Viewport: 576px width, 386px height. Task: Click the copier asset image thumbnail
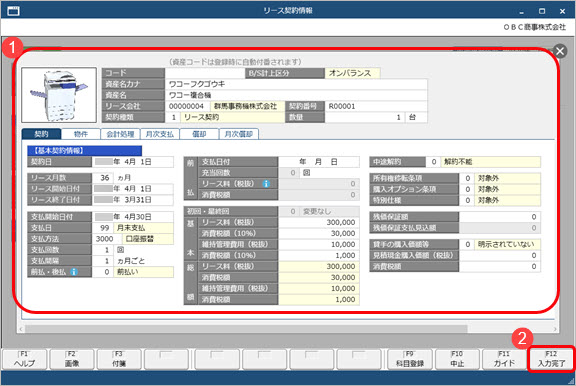(x=59, y=95)
